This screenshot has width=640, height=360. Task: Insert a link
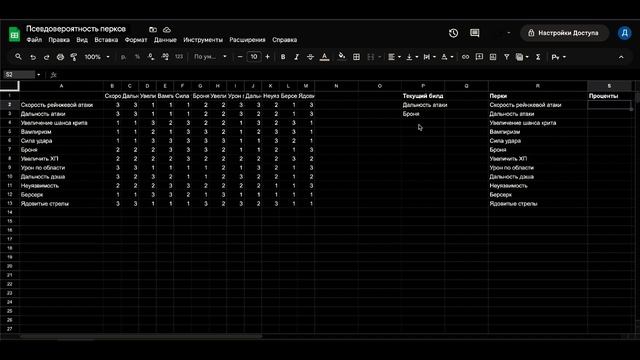pyautogui.click(x=465, y=57)
